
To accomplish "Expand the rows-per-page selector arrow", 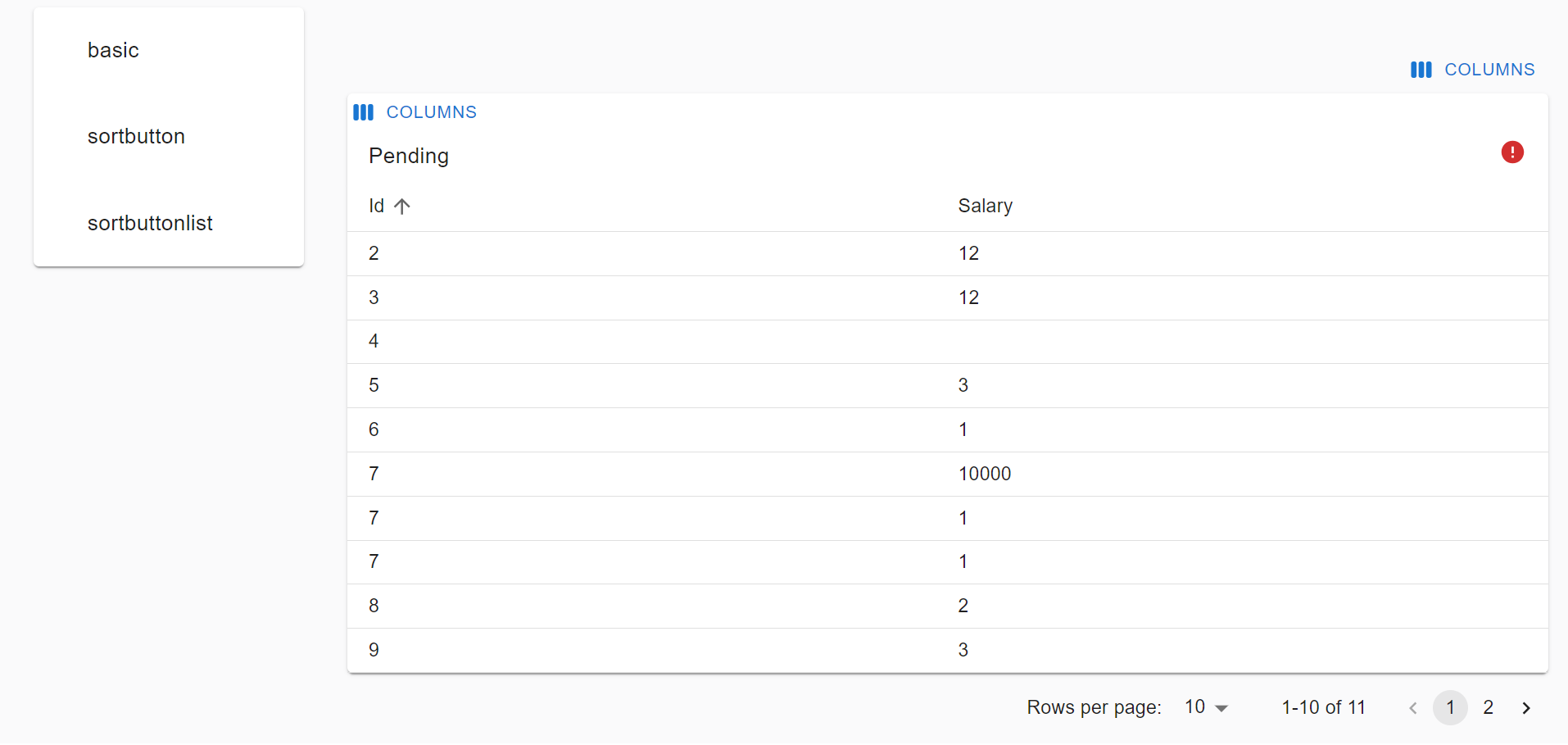I will pyautogui.click(x=1222, y=708).
